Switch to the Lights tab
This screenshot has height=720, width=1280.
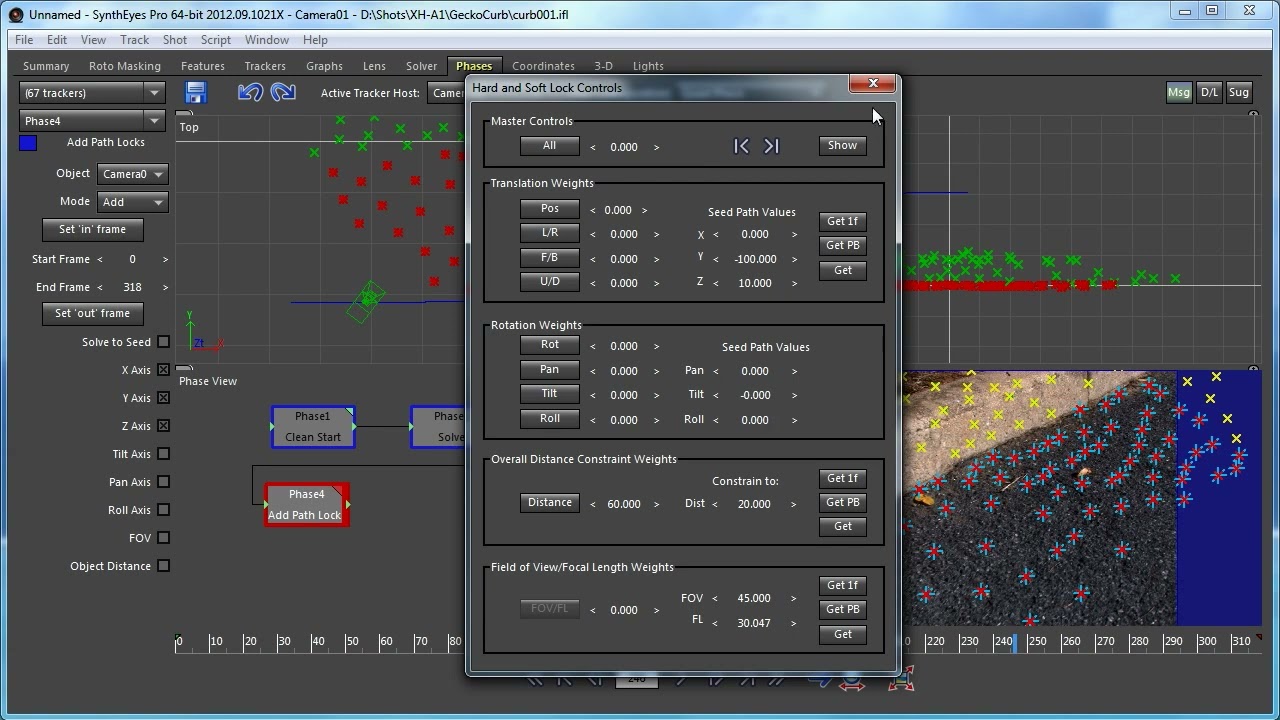point(648,66)
